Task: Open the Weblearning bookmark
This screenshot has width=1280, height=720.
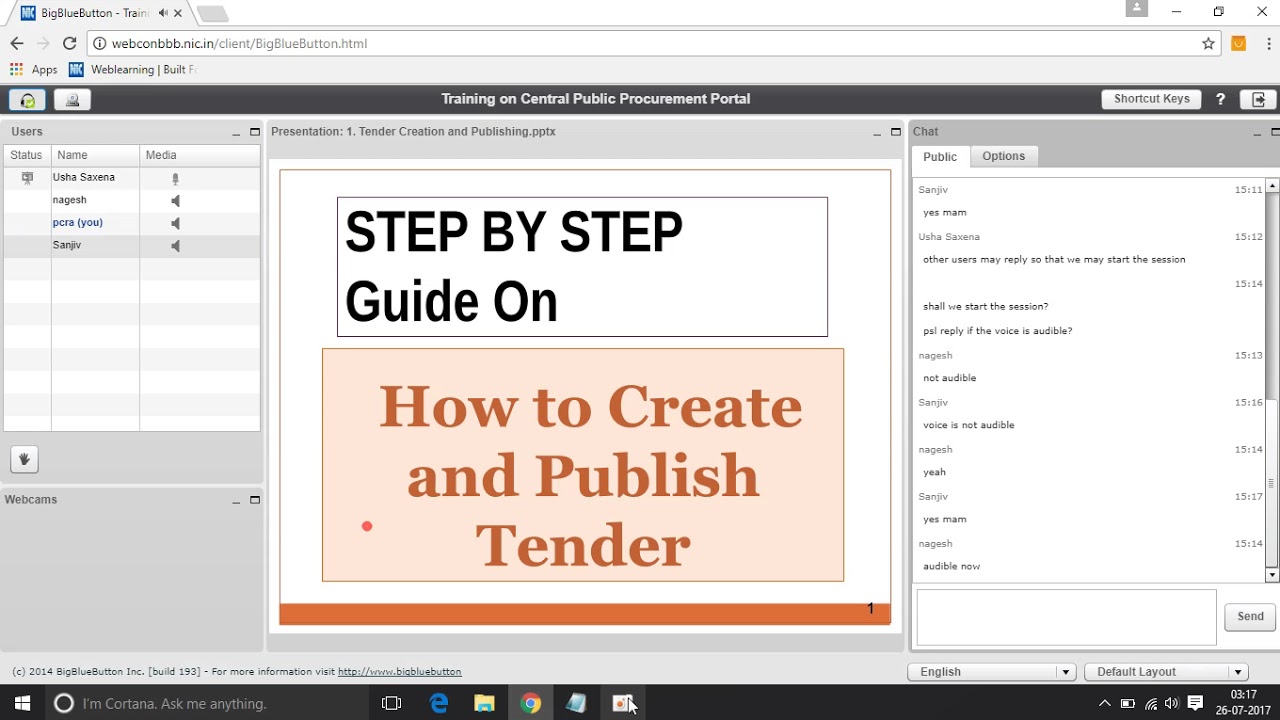Action: click(x=132, y=70)
